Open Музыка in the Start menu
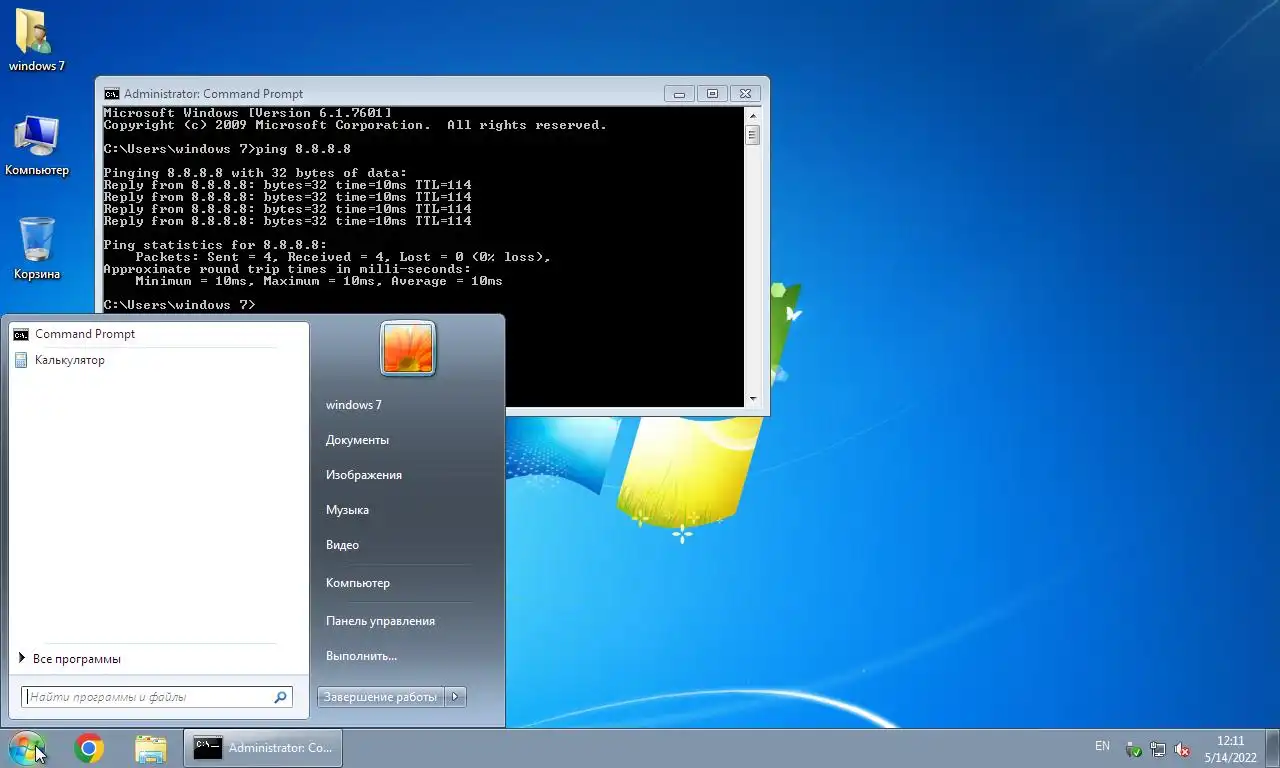Viewport: 1280px width, 768px height. 347,510
